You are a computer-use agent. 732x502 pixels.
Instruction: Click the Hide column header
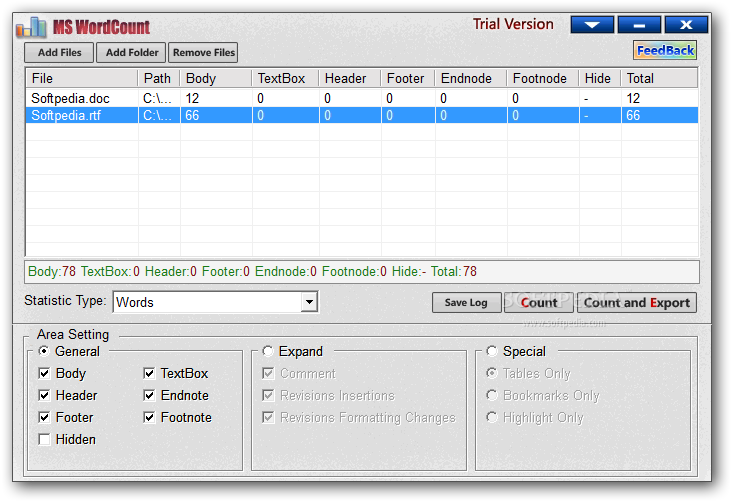tap(600, 78)
